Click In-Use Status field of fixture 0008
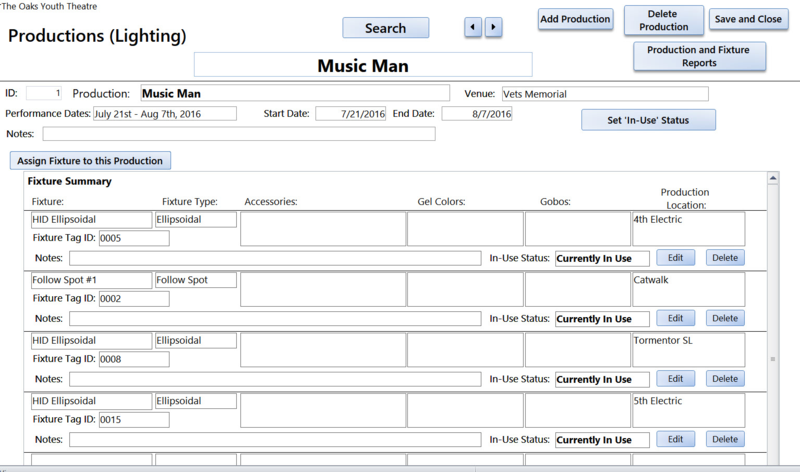The image size is (800, 472). click(602, 380)
